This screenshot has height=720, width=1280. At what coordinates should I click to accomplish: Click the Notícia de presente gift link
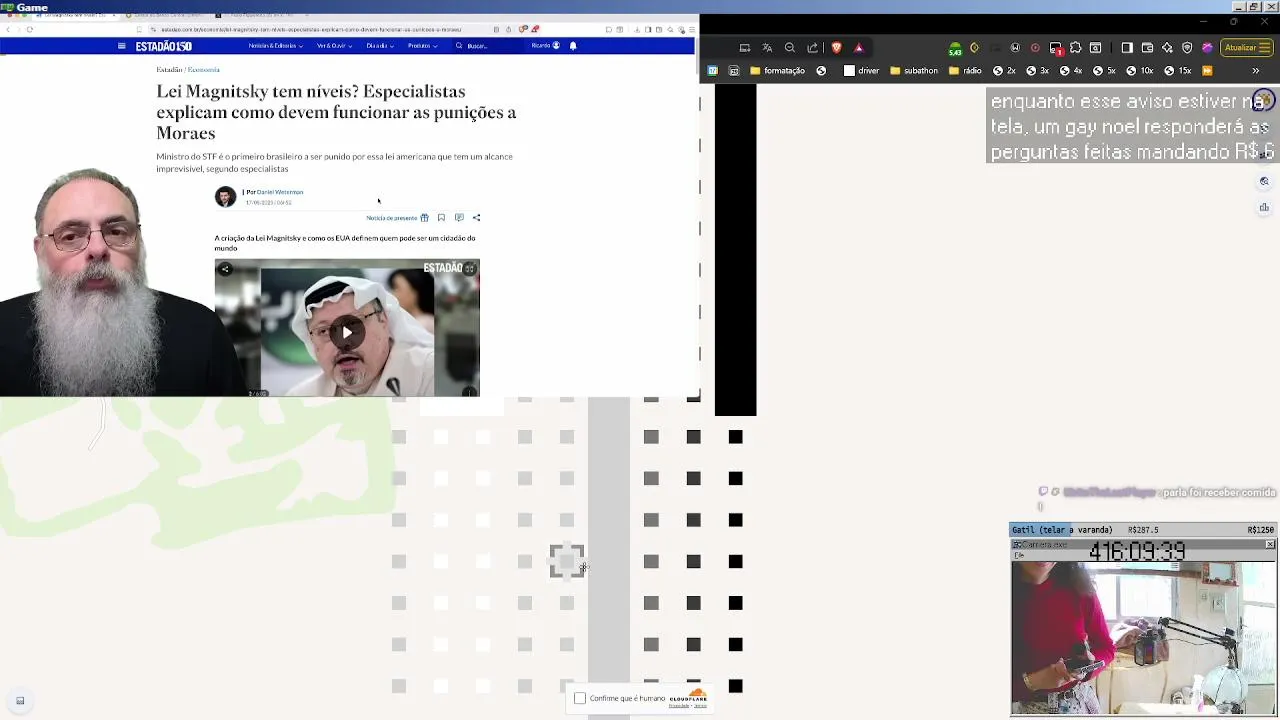[x=397, y=217]
